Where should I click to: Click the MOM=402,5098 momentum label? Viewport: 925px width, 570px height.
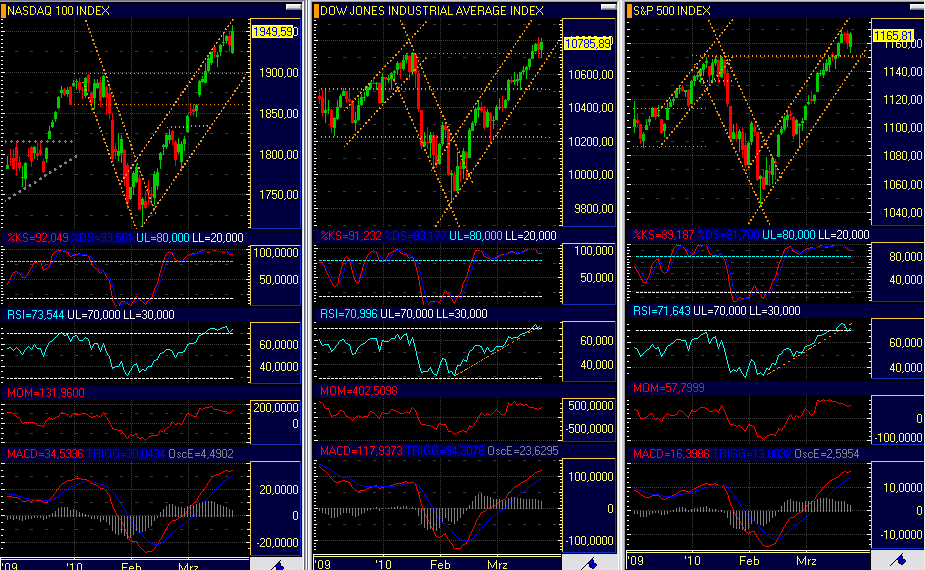coord(359,391)
